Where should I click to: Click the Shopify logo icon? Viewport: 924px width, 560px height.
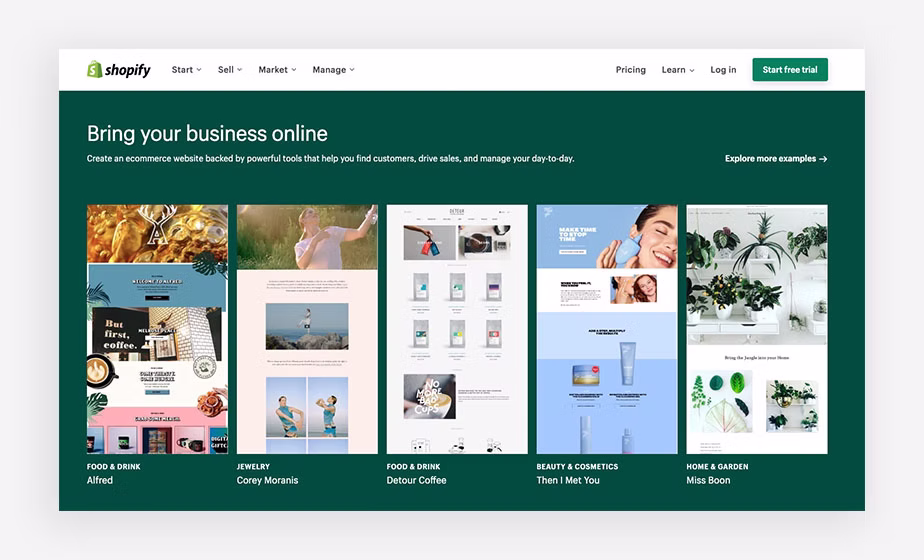coord(95,70)
